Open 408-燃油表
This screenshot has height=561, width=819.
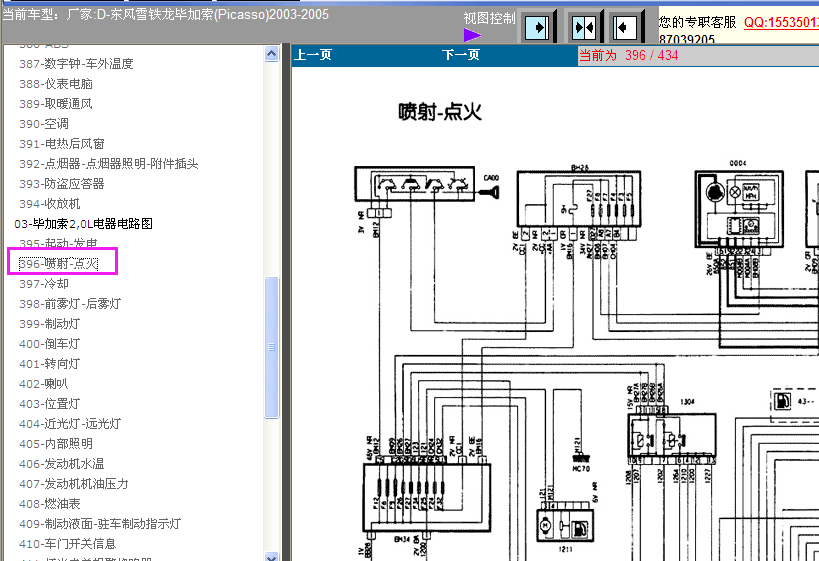tap(50, 504)
